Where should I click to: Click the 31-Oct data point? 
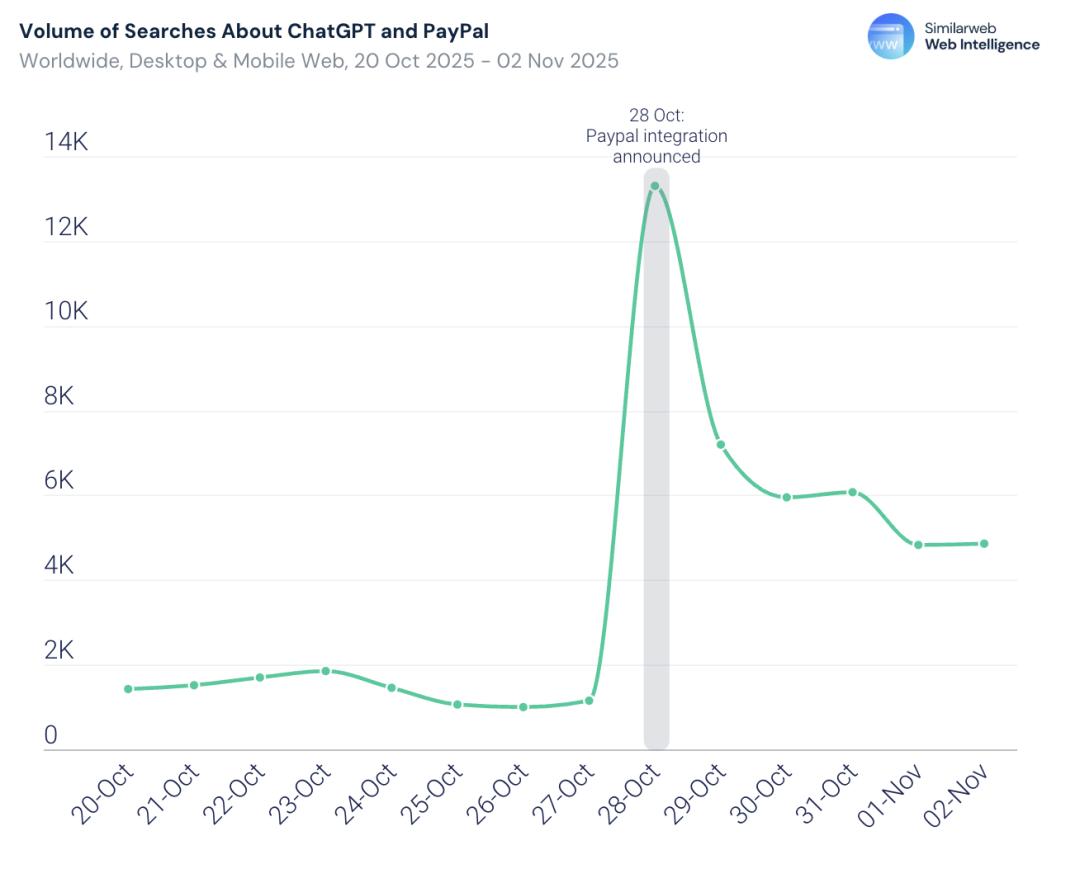pos(853,492)
